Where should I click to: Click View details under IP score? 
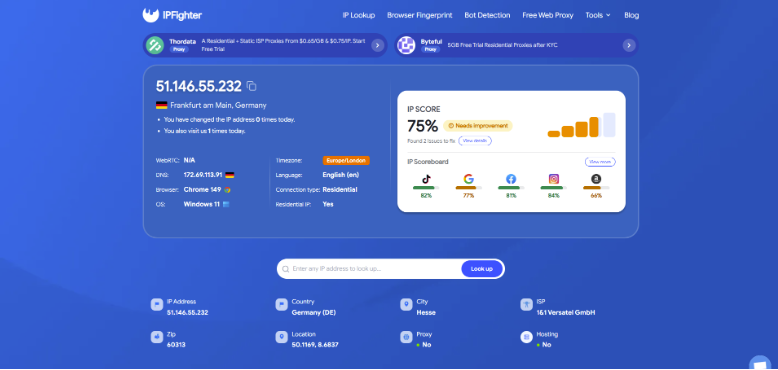475,141
